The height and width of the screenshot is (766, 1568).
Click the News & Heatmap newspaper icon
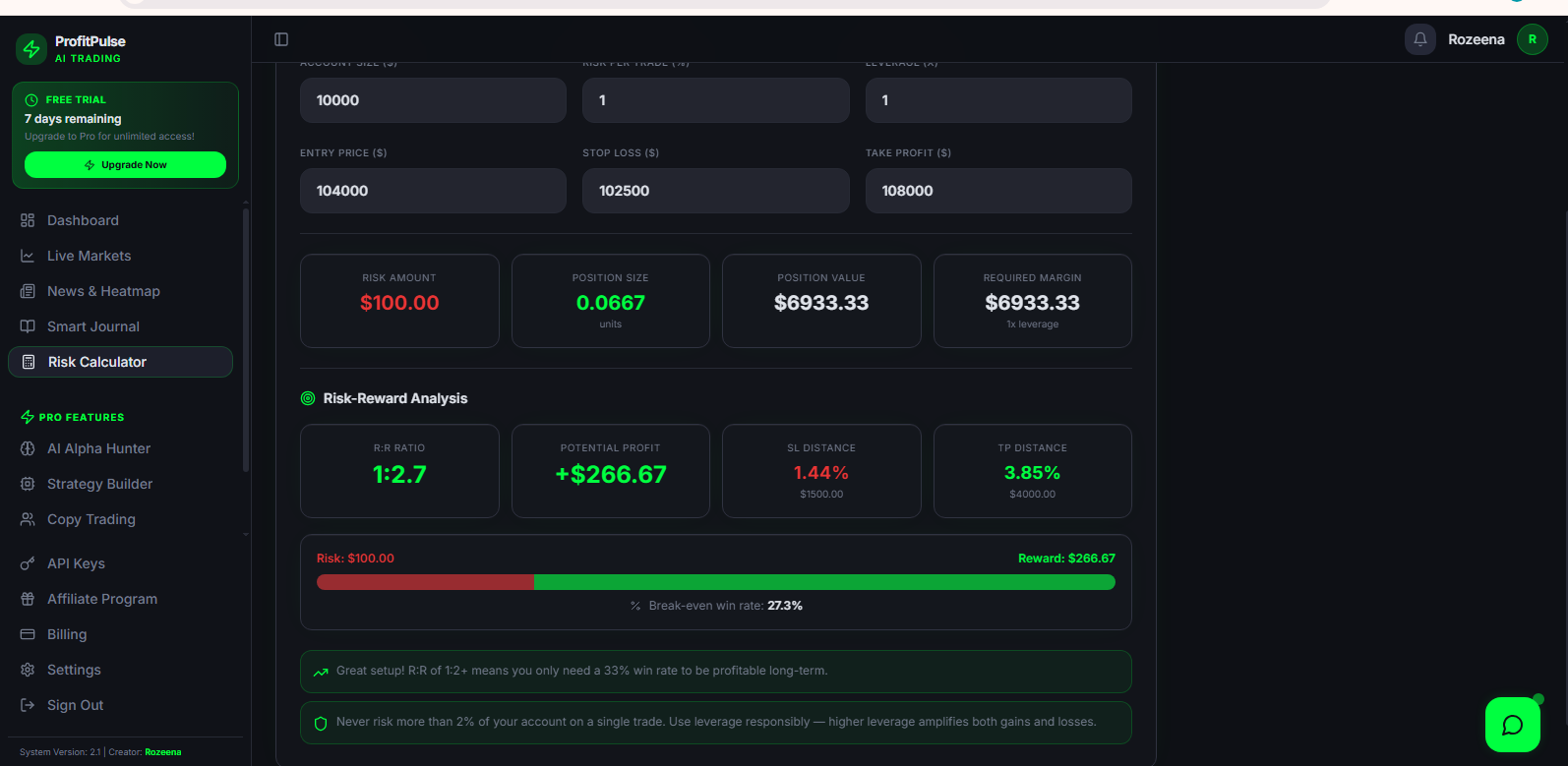[28, 291]
